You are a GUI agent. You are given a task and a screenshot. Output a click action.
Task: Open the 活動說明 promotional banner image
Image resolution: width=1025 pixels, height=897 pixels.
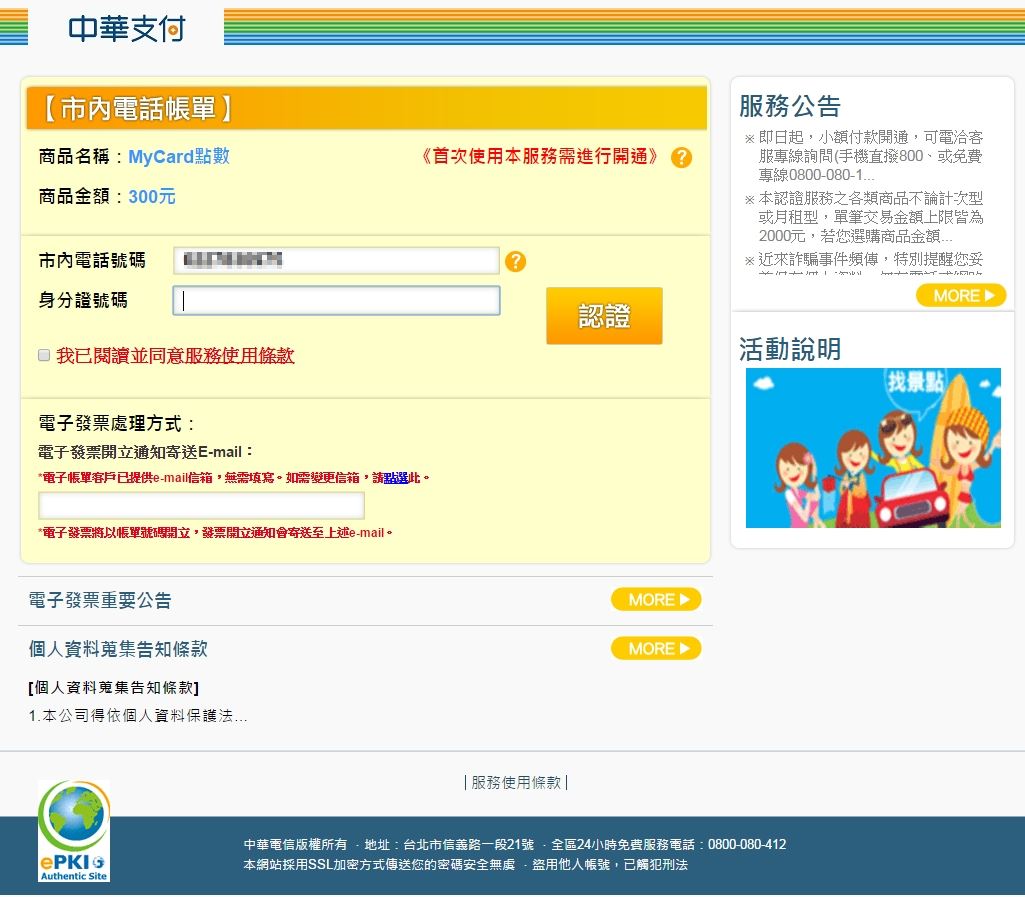(873, 448)
